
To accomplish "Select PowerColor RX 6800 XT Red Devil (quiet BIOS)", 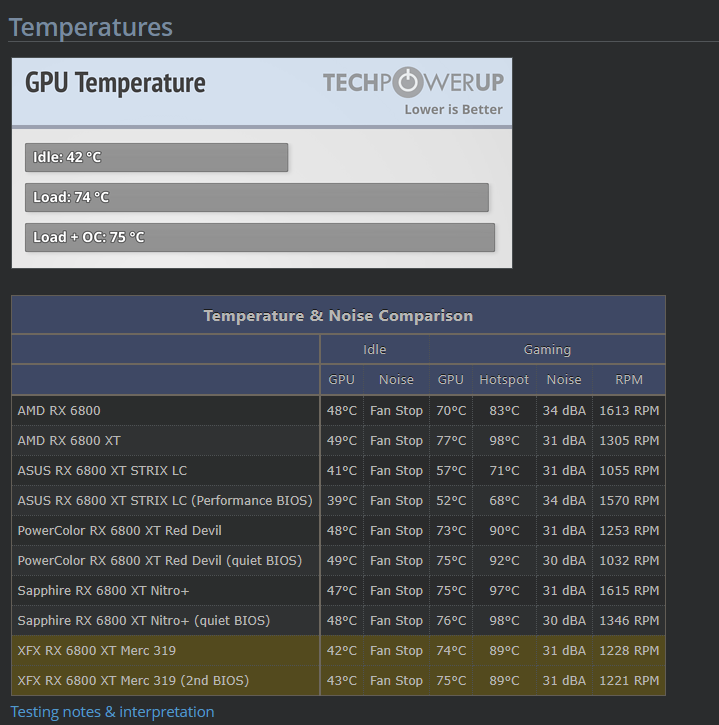I will (x=160, y=561).
